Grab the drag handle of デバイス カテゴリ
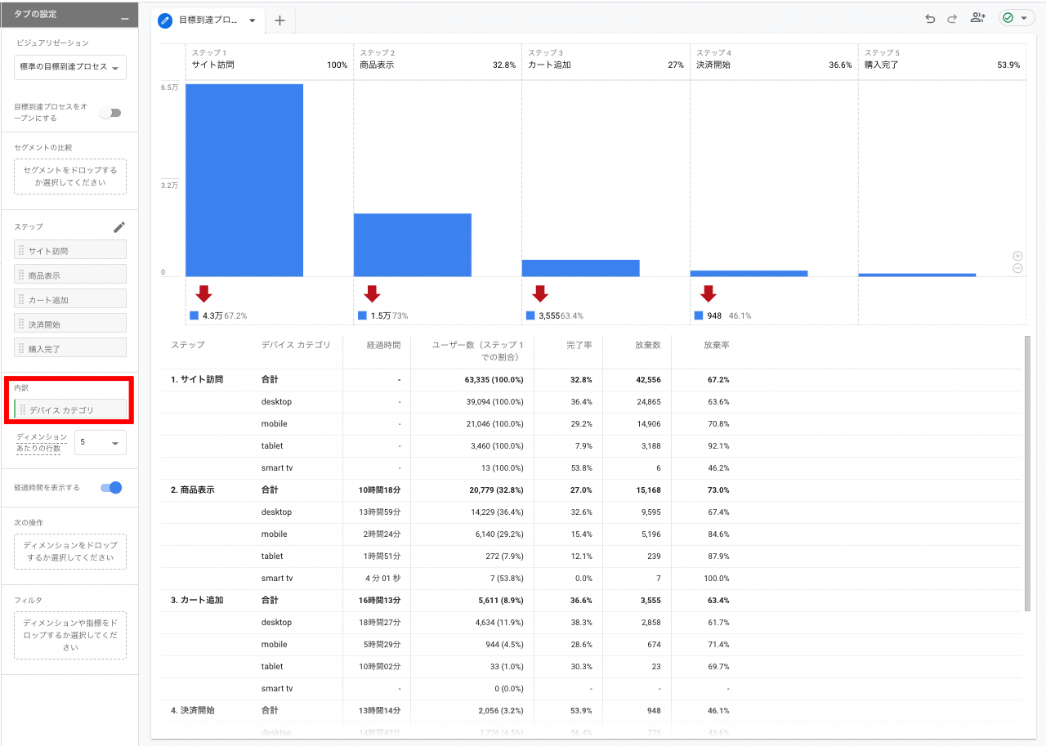 pyautogui.click(x=23, y=410)
